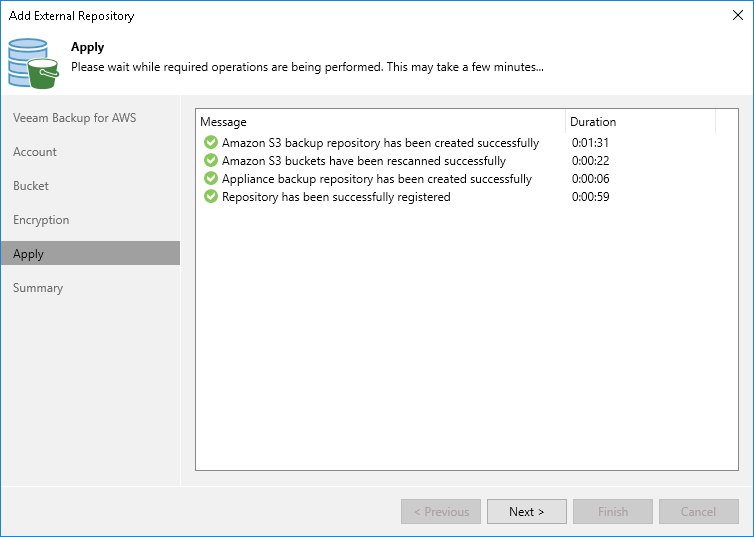Click success icon for buckets rescanned message

click(x=210, y=161)
